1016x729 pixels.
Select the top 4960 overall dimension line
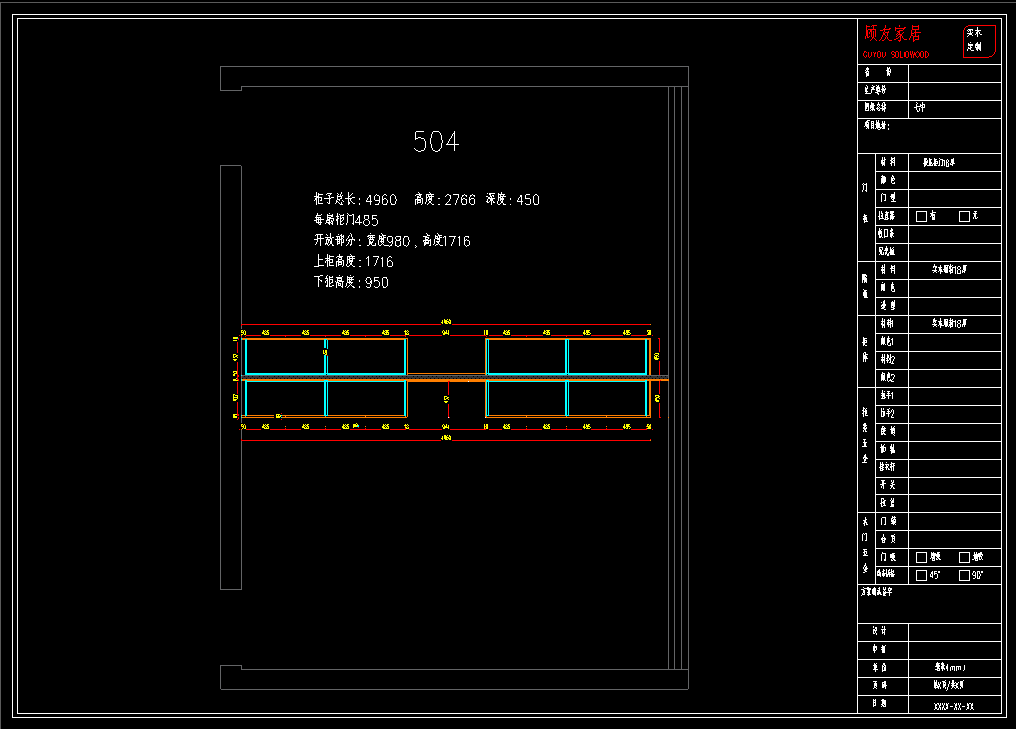pos(446,325)
